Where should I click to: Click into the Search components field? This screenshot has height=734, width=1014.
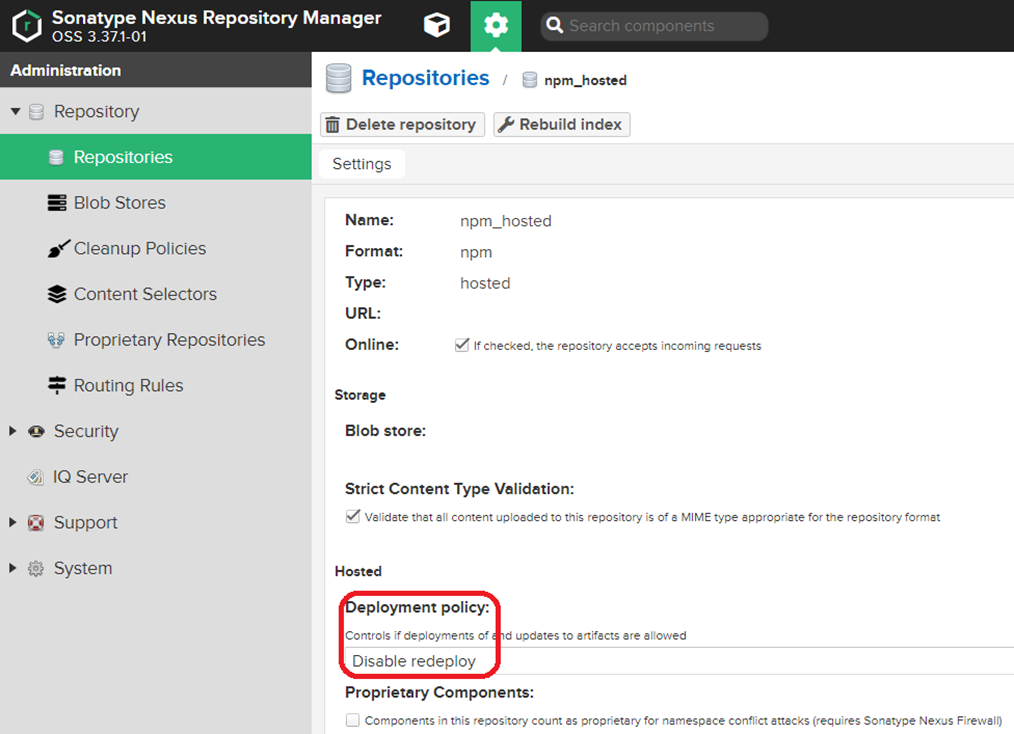point(654,26)
